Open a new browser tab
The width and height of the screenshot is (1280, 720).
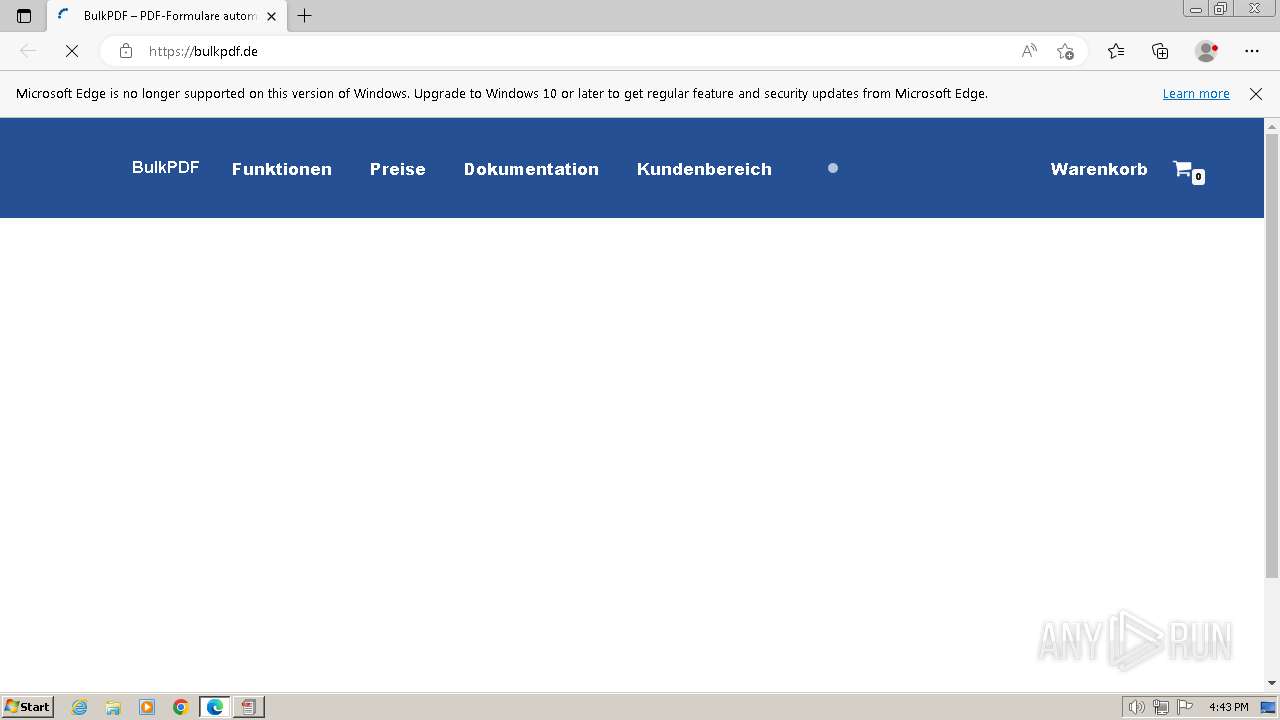pyautogui.click(x=305, y=16)
